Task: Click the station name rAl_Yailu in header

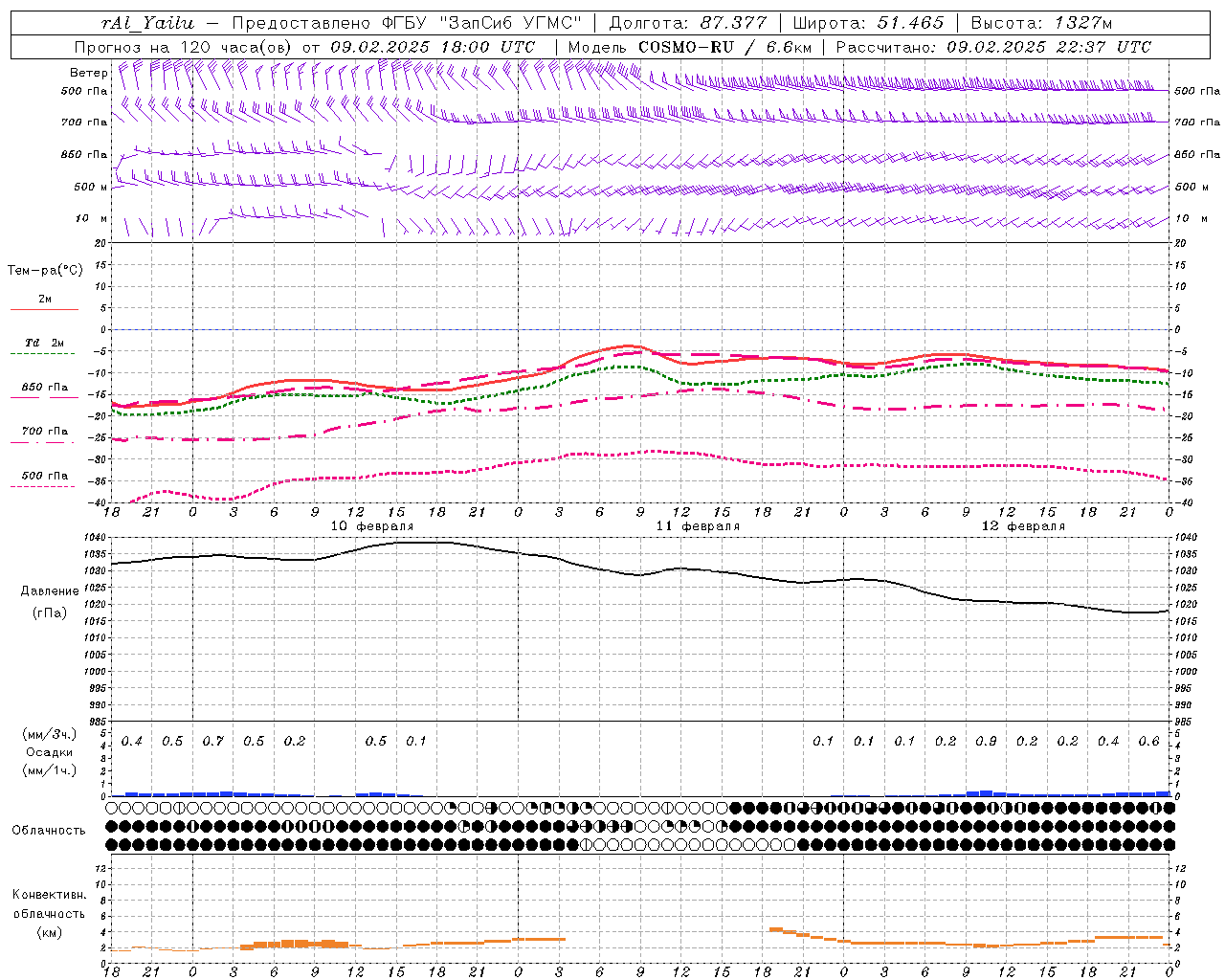Action: pos(147,23)
